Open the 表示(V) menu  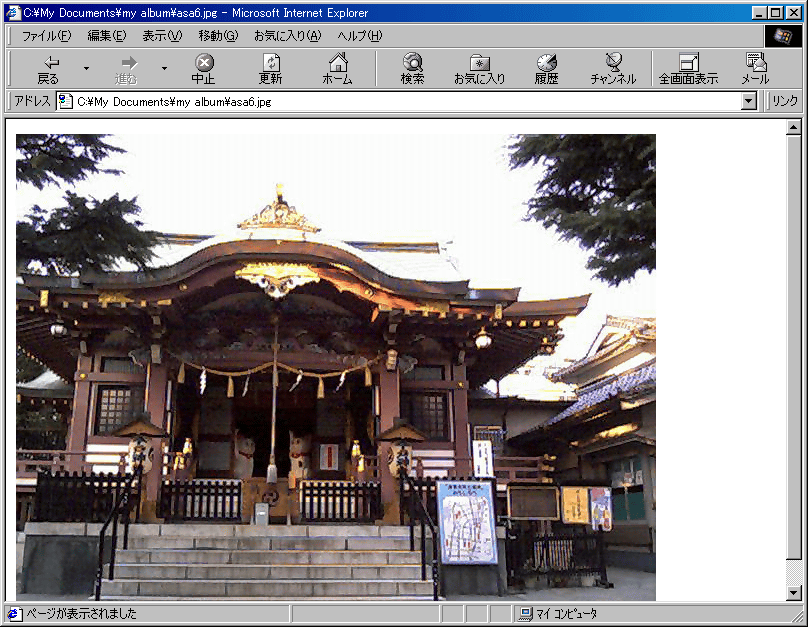click(x=162, y=36)
